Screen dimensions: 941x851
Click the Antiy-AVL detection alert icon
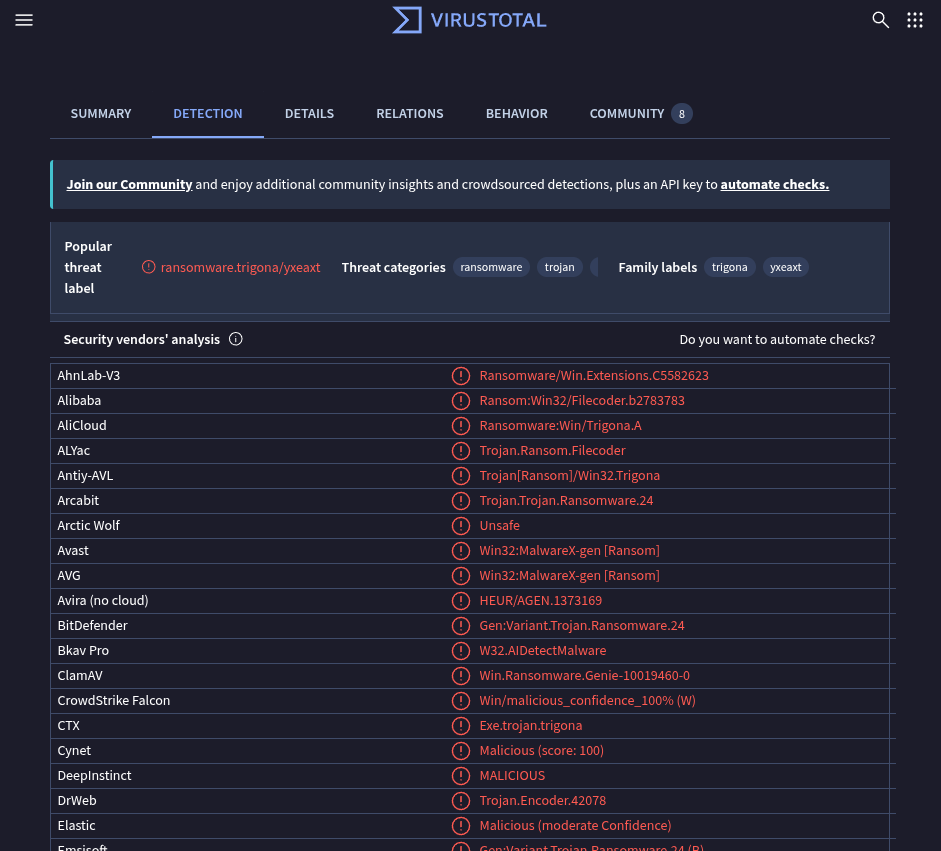pyautogui.click(x=461, y=476)
